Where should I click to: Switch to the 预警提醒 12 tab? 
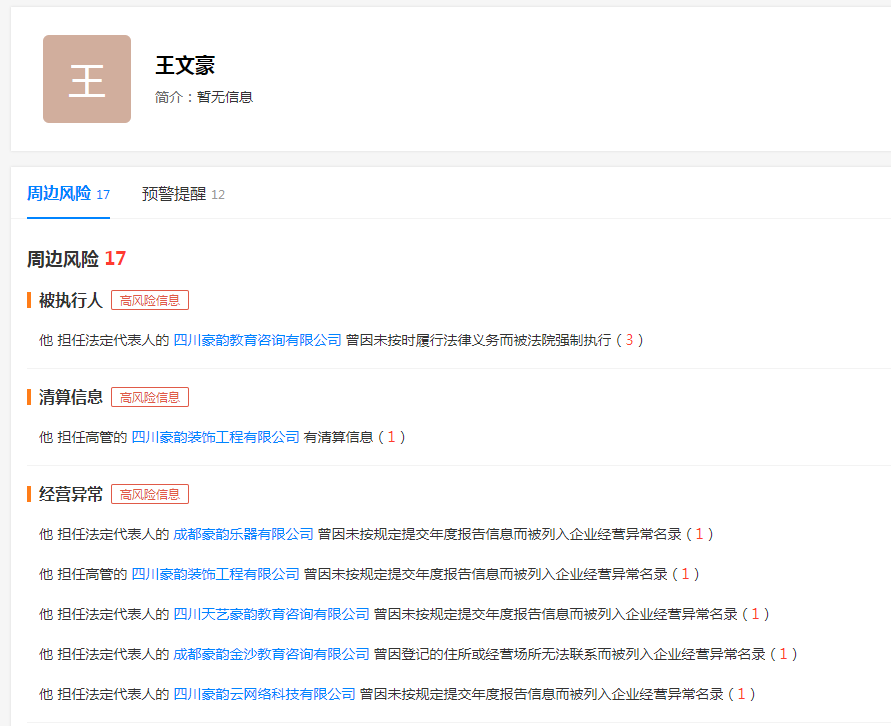pyautogui.click(x=183, y=194)
